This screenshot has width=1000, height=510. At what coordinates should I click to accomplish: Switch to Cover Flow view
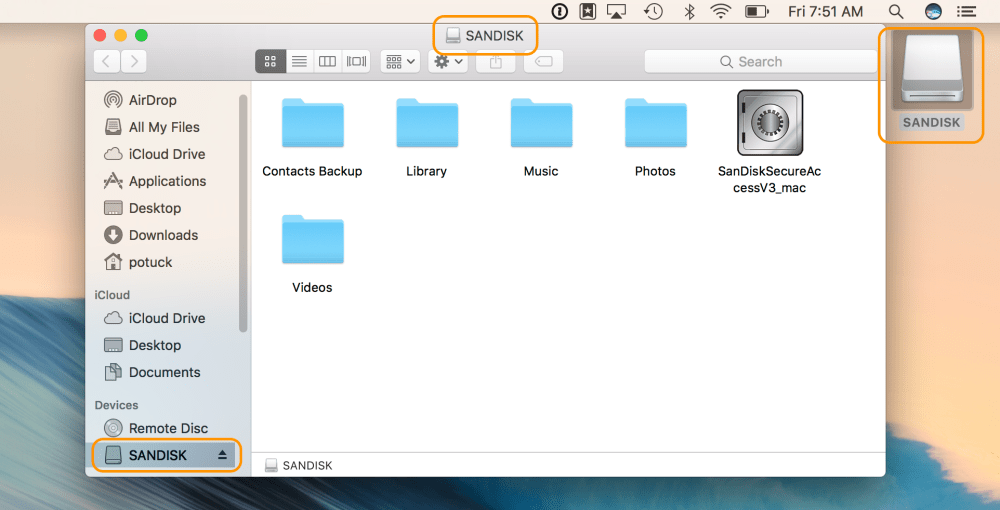click(356, 62)
